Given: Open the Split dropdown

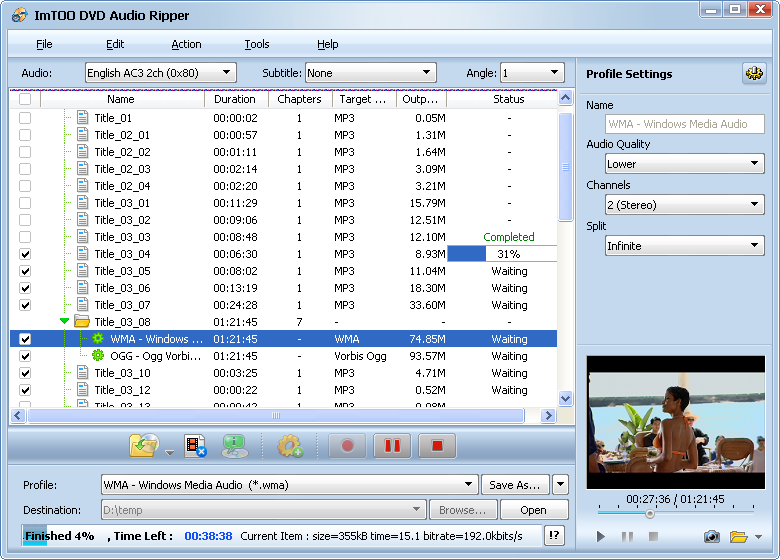Looking at the screenshot, I should point(684,245).
